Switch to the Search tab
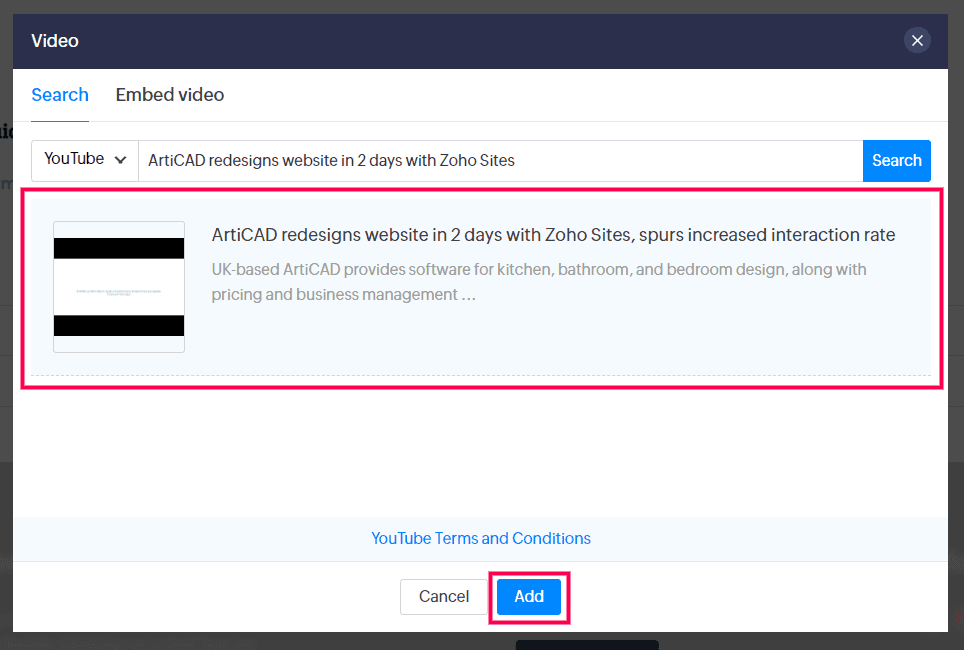 (60, 95)
